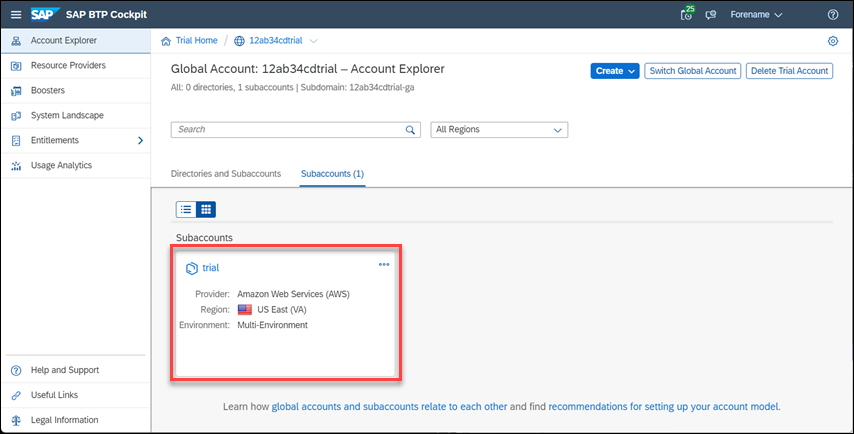854x434 pixels.
Task: Open 12ab34cdtrial breadcrumb link
Action: click(x=276, y=41)
